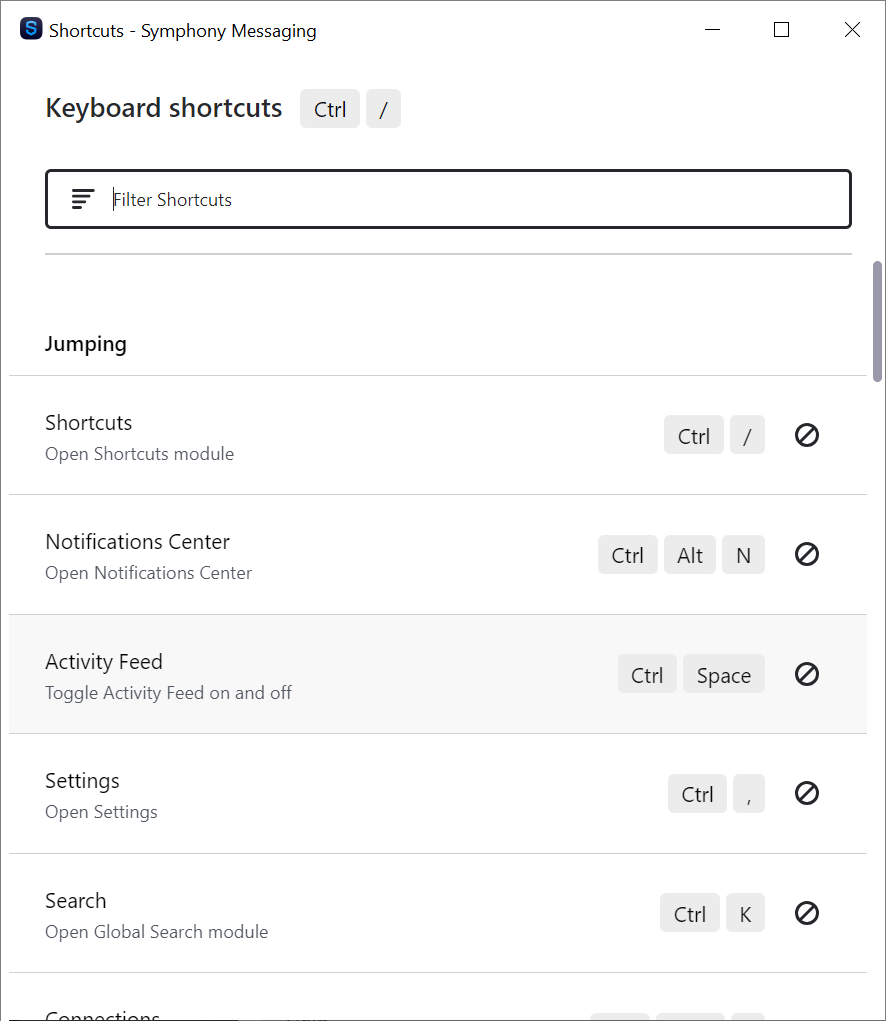Viewport: 886px width, 1021px height.
Task: Disable the Settings shortcut
Action: [x=807, y=793]
